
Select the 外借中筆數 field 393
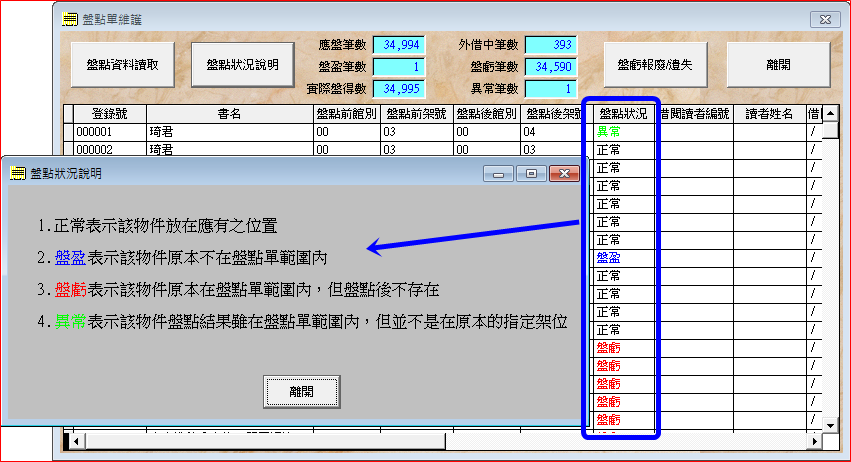(551, 45)
